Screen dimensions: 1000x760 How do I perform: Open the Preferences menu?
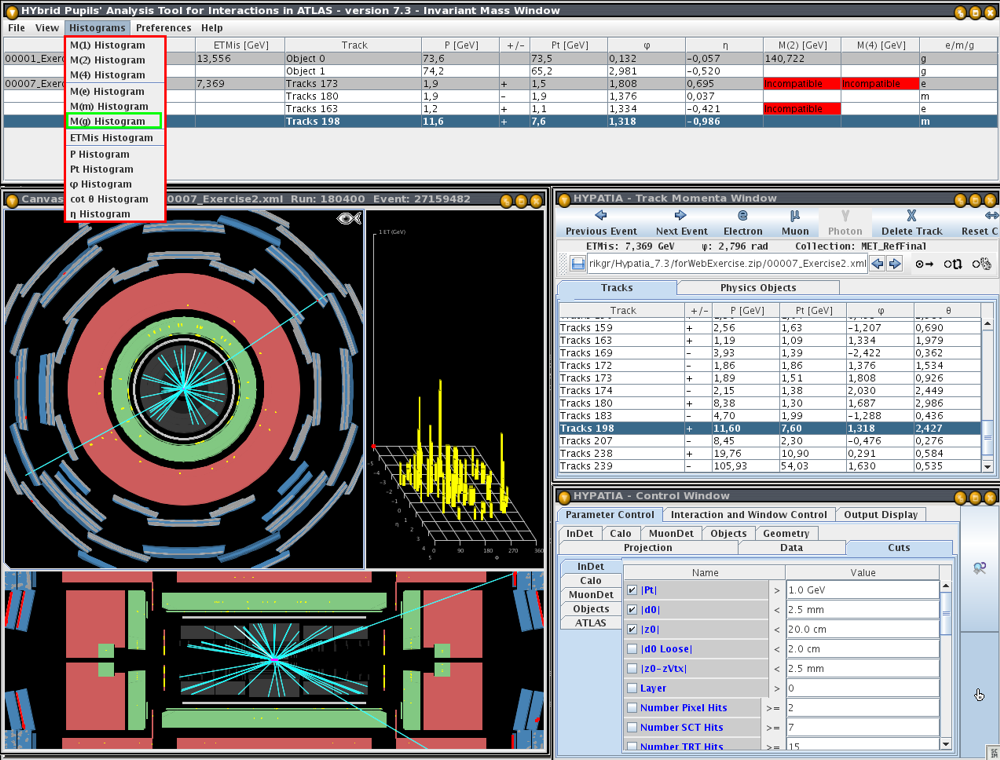tap(163, 28)
